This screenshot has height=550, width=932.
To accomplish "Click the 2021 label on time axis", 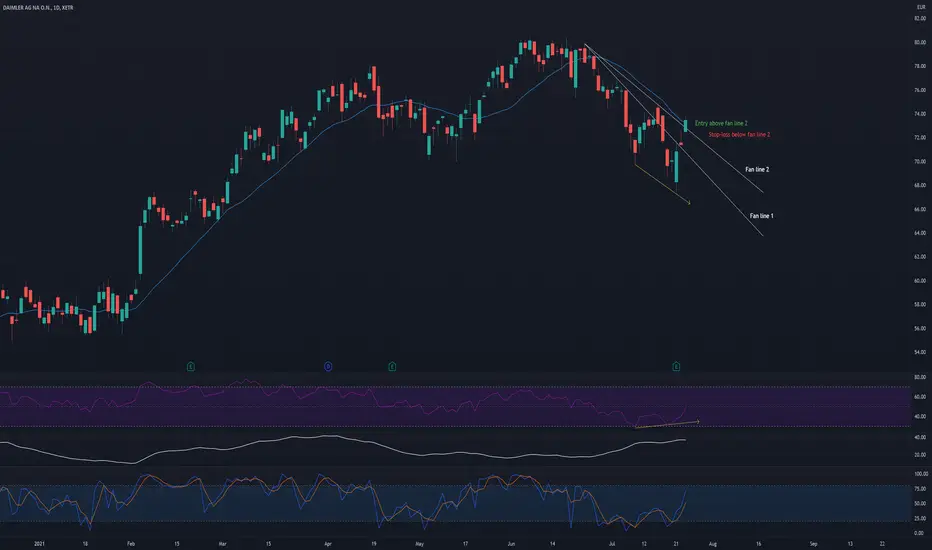I will (x=39, y=543).
